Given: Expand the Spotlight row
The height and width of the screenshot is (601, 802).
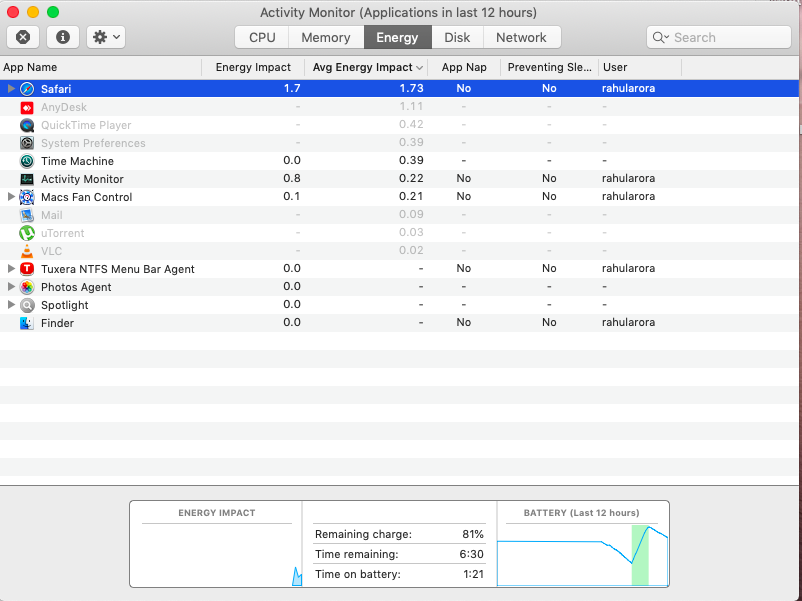Looking at the screenshot, I should click(11, 305).
